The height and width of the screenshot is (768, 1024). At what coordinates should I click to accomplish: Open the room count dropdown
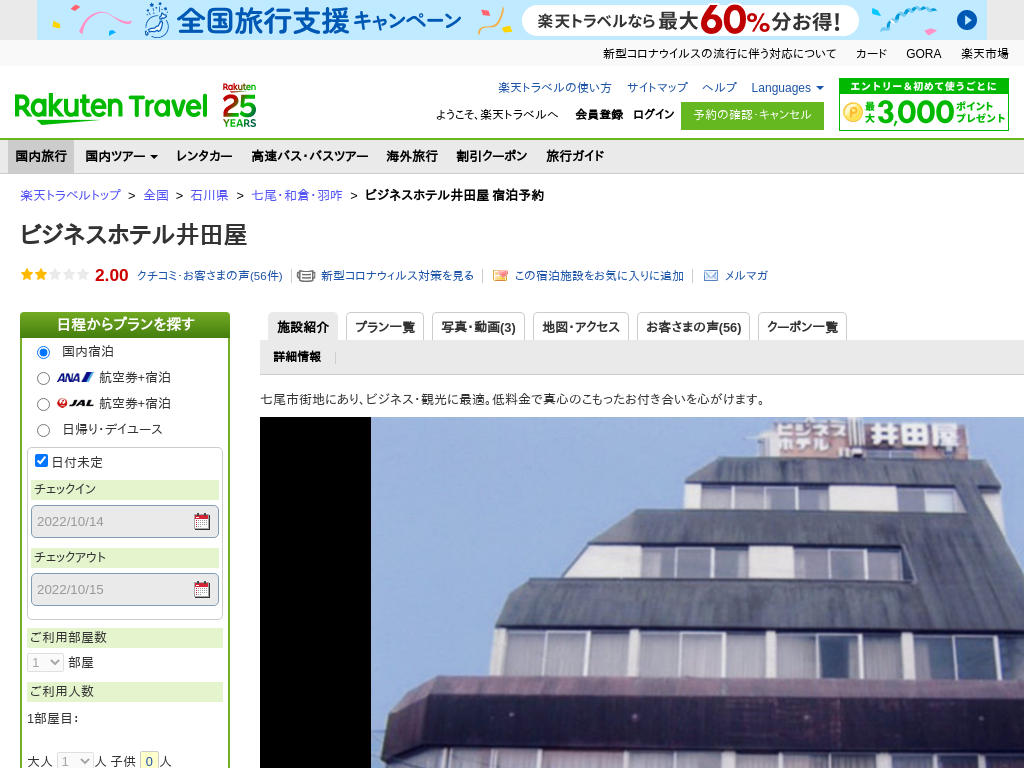45,662
